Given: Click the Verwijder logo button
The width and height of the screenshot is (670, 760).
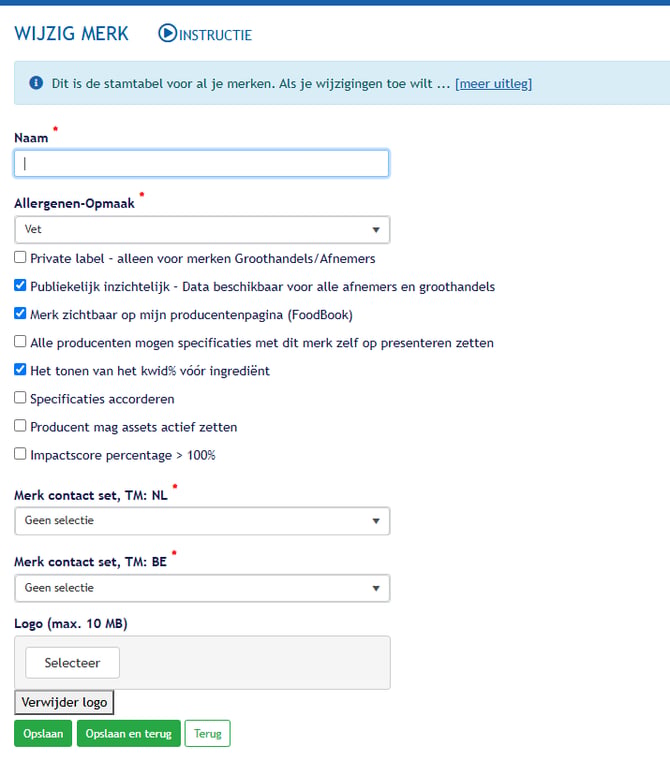Looking at the screenshot, I should point(64,702).
